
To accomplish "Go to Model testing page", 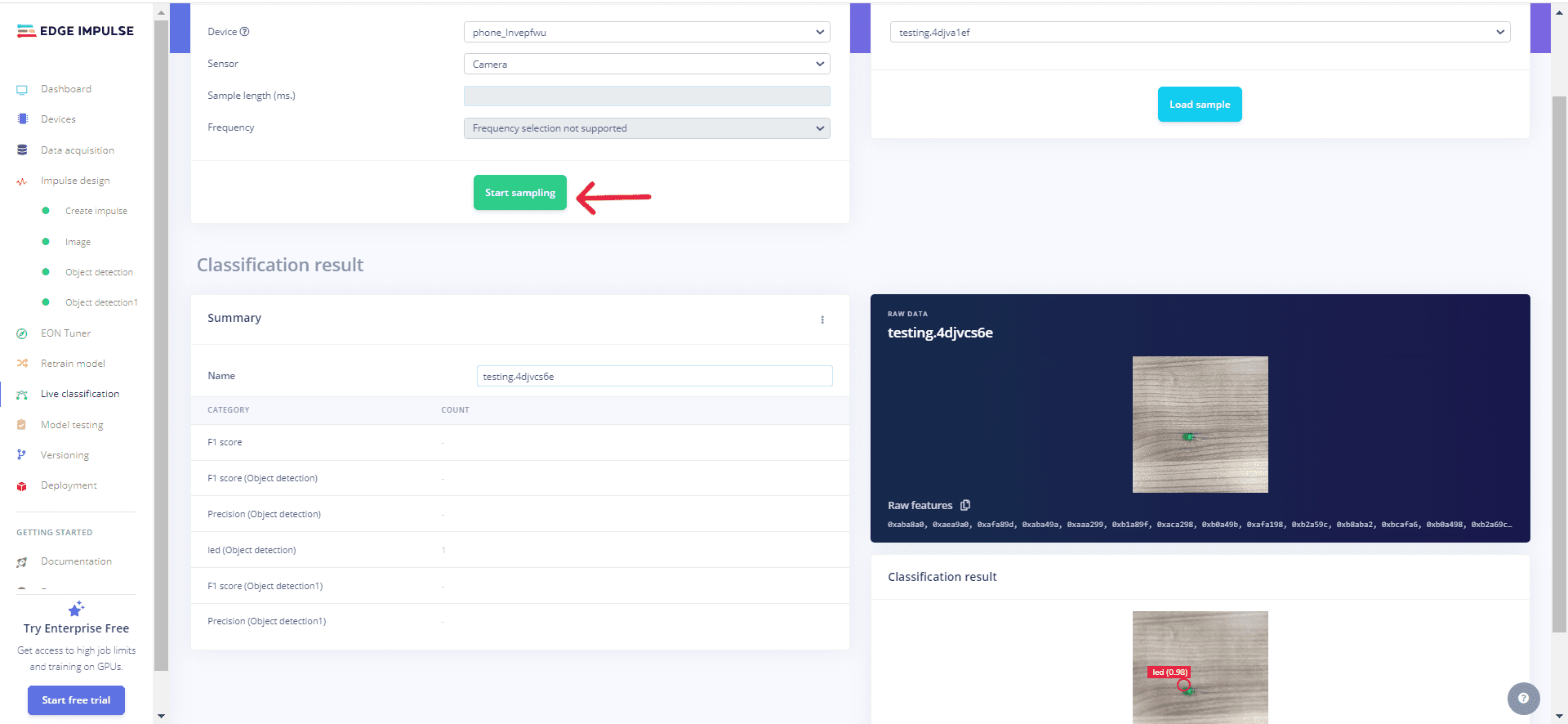I will [x=72, y=425].
